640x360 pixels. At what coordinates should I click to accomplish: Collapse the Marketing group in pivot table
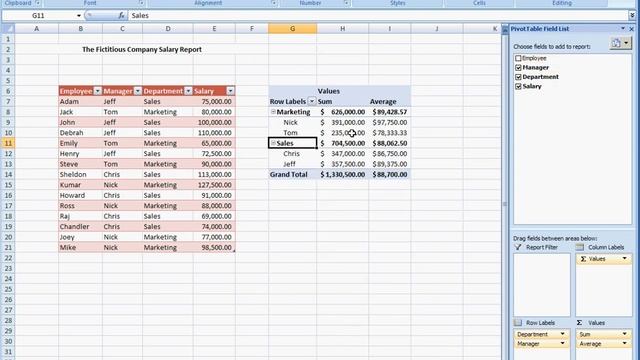tap(273, 111)
